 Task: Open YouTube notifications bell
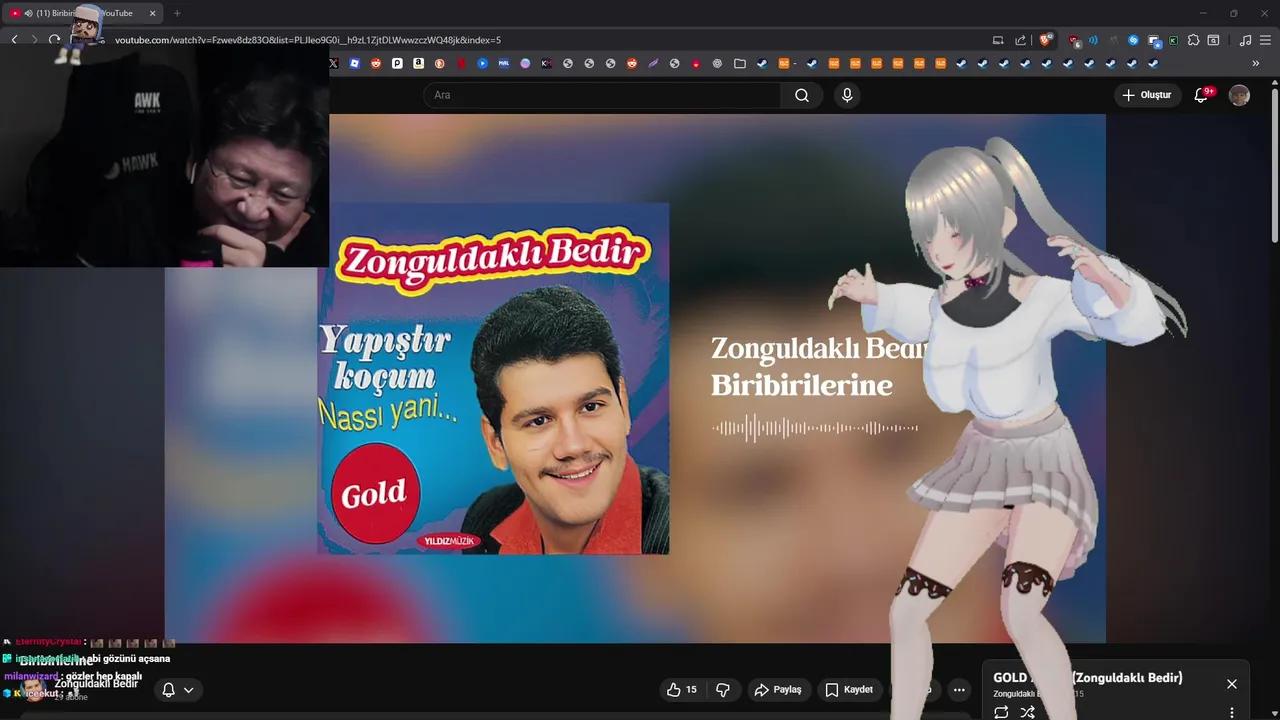pyautogui.click(x=1201, y=95)
